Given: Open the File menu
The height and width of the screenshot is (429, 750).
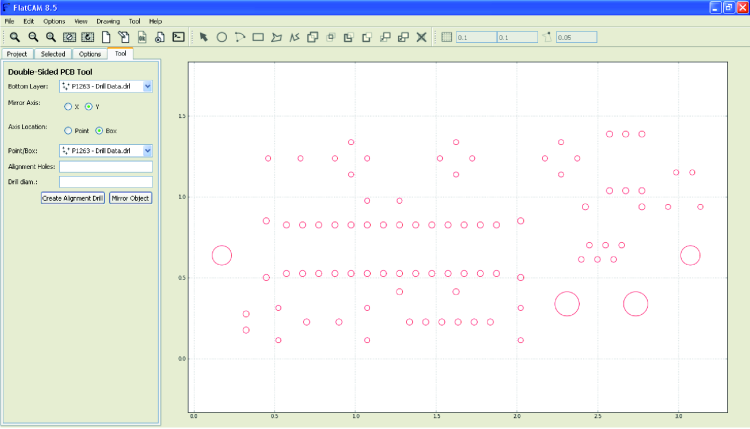Looking at the screenshot, I should 9,22.
